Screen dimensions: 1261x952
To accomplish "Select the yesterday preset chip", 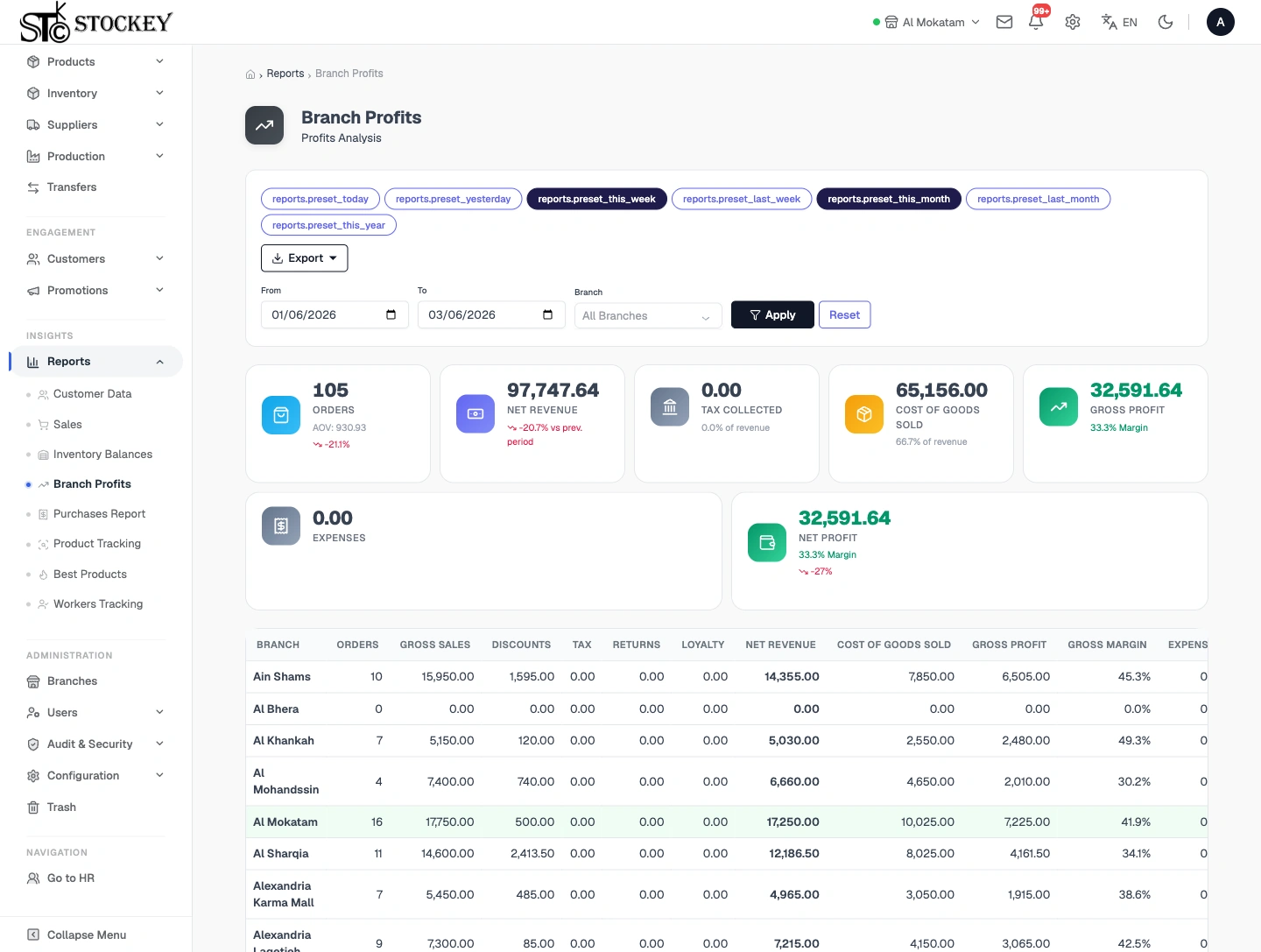I will click(x=454, y=199).
